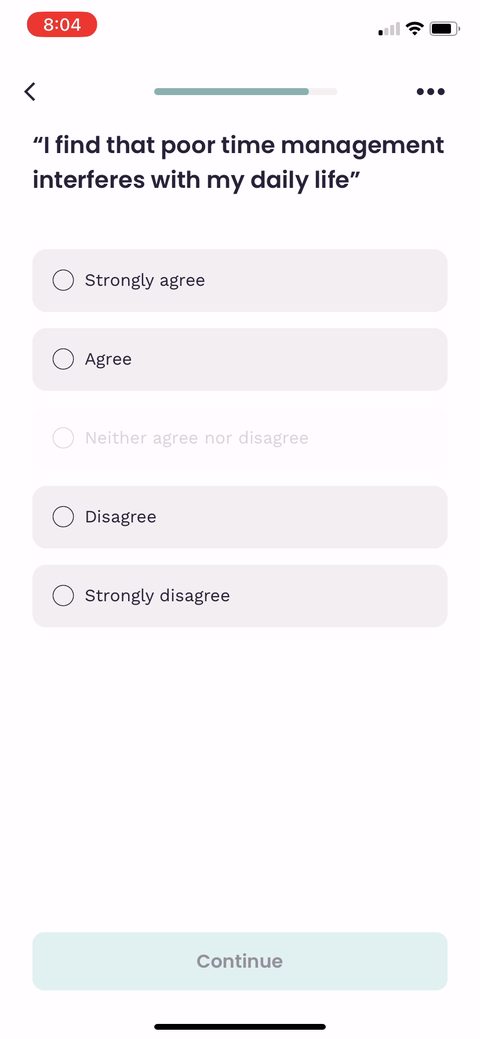The image size is (480, 1039).
Task: Tap the red 8:04 recording time pill
Action: point(62,25)
